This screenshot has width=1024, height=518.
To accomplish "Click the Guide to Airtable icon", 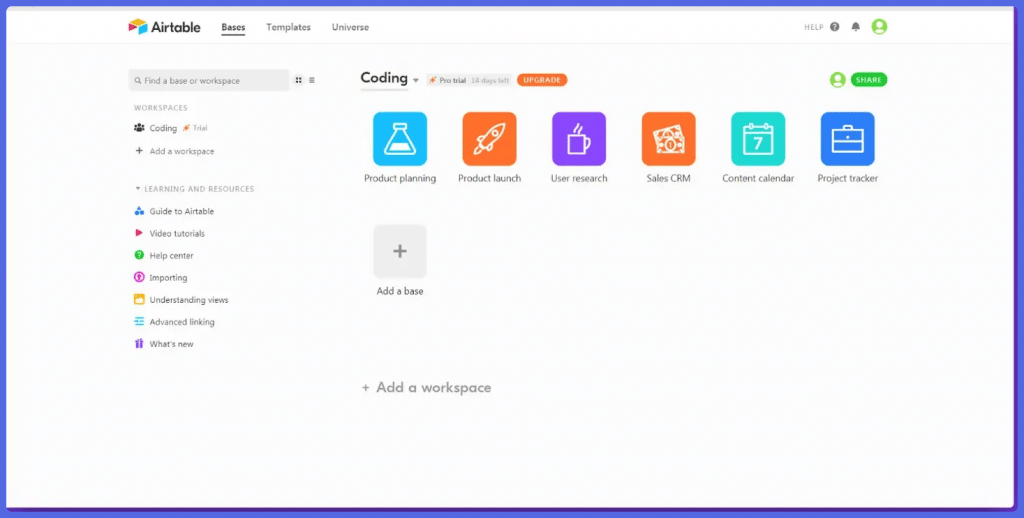I will (138, 211).
